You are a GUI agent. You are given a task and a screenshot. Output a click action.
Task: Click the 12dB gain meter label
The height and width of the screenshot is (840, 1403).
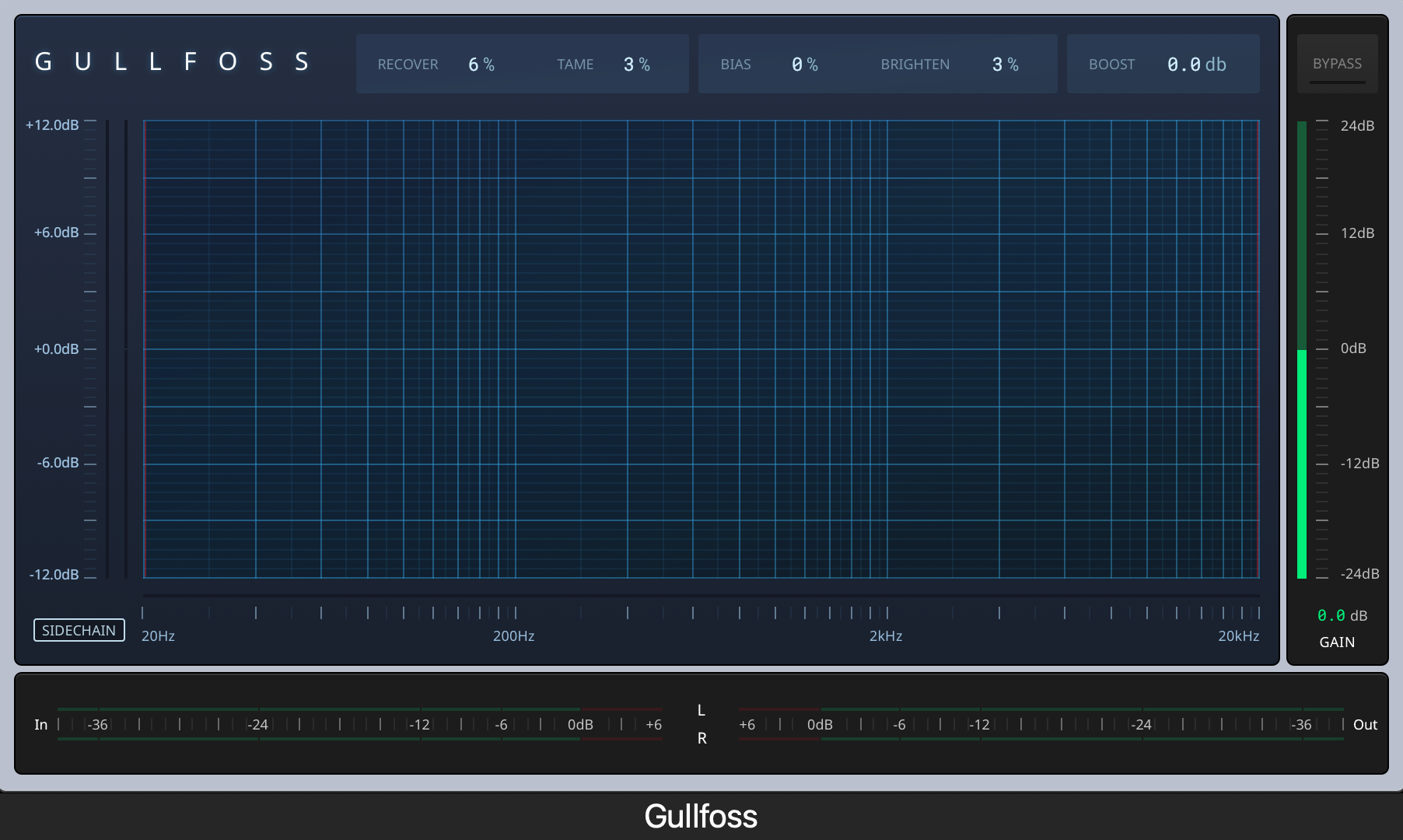(x=1357, y=233)
